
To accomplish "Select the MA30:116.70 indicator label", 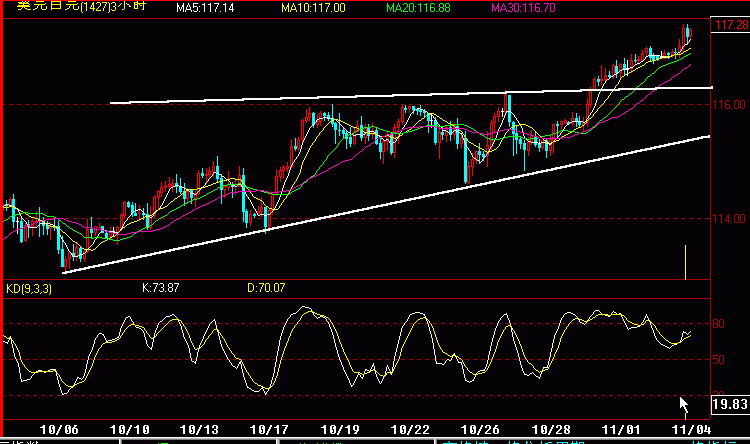I will [x=523, y=8].
